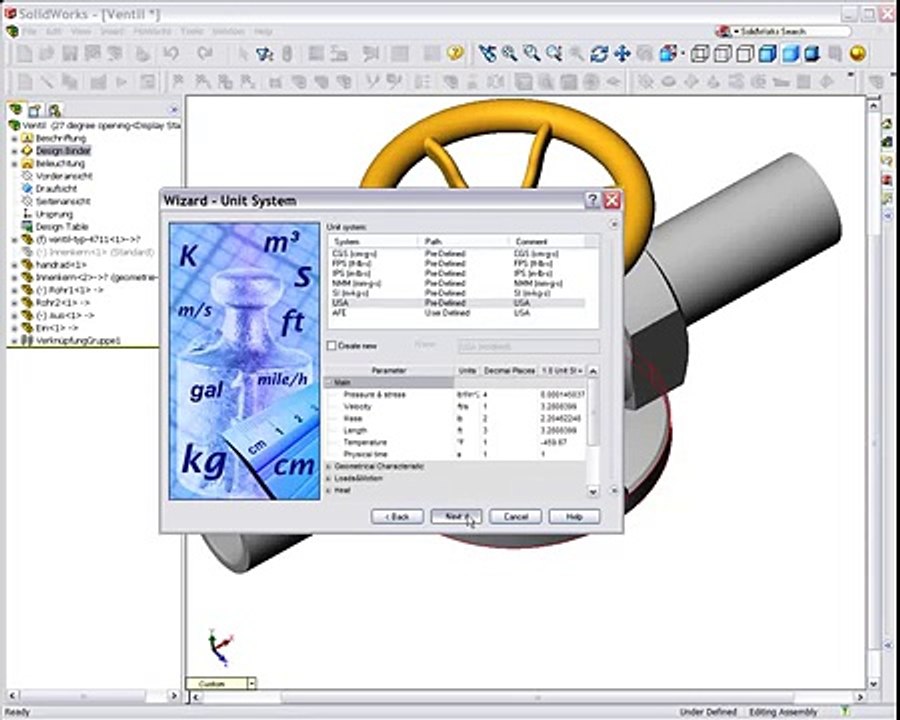Screen dimensions: 900x720
Task: Click parameter list scroll up arrow
Action: click(x=593, y=371)
